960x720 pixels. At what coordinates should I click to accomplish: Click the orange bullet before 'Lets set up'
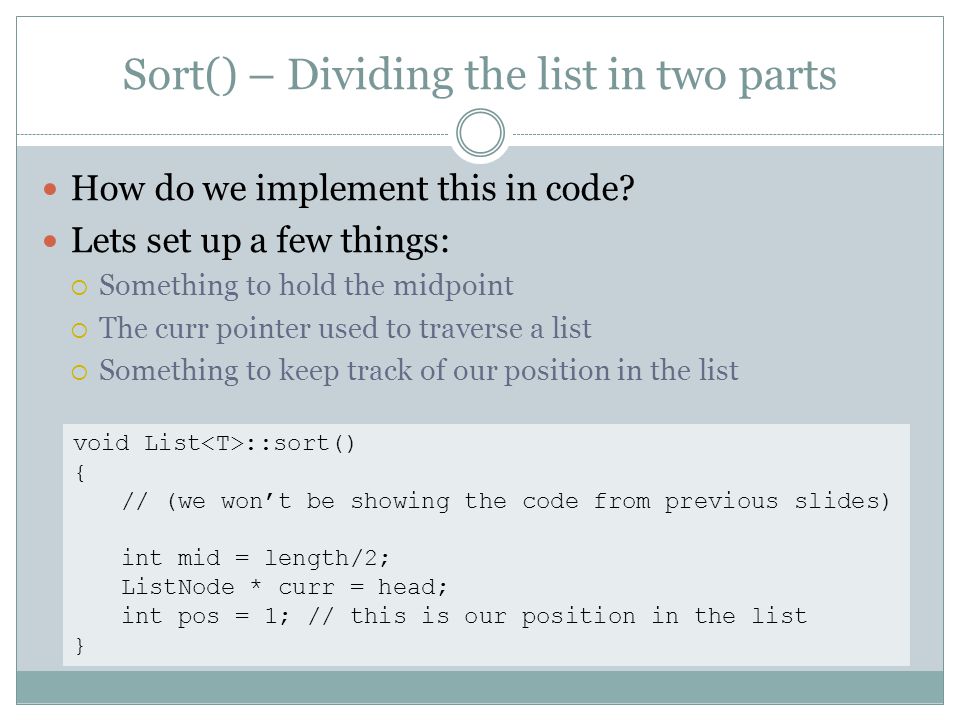(x=50, y=241)
